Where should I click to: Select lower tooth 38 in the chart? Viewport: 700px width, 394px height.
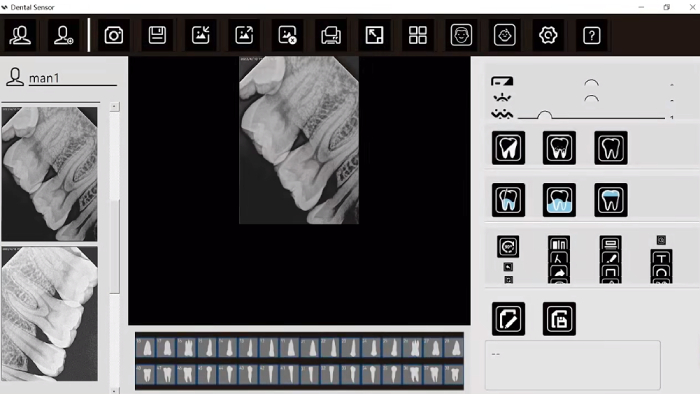tap(454, 375)
